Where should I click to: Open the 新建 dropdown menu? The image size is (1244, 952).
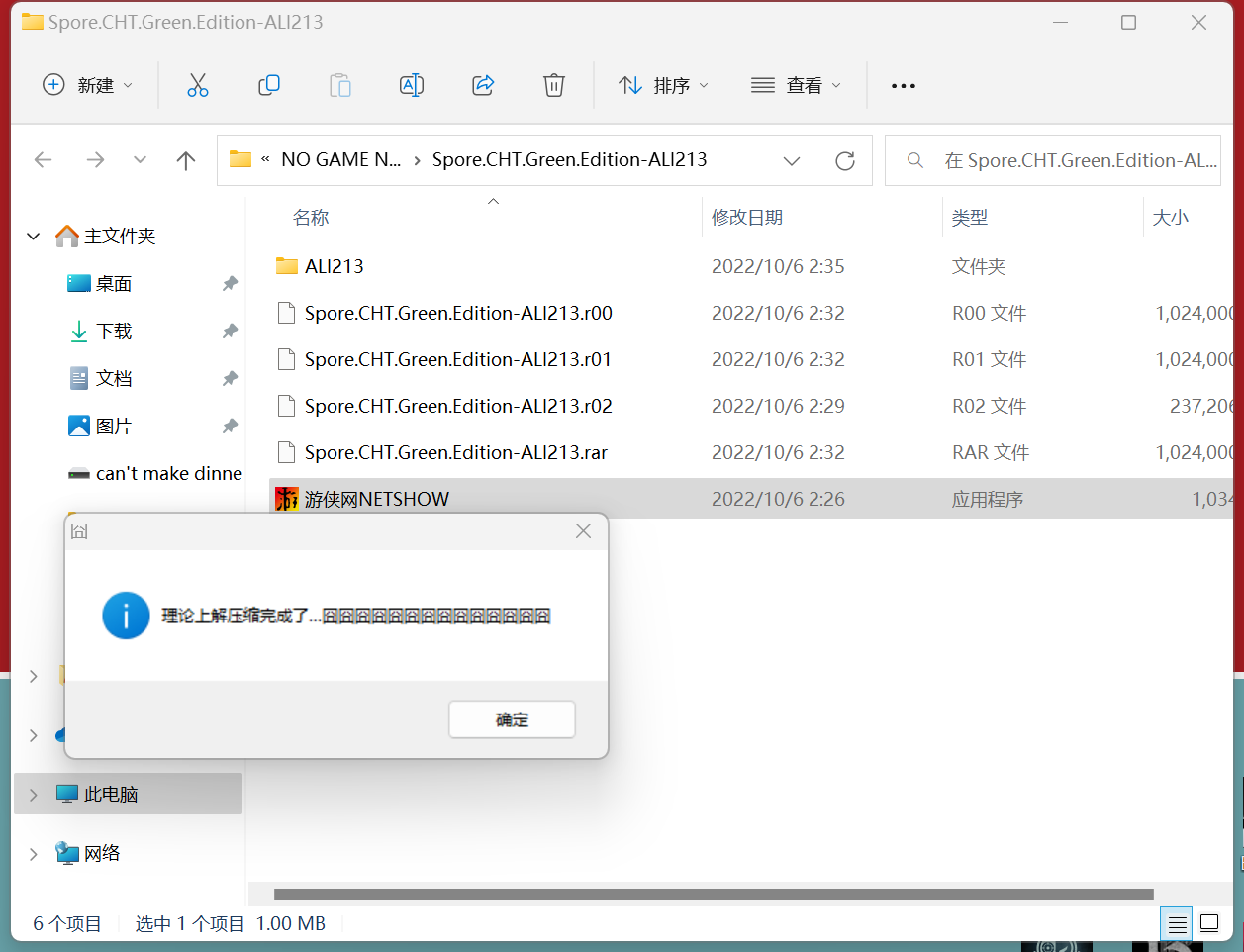87,86
